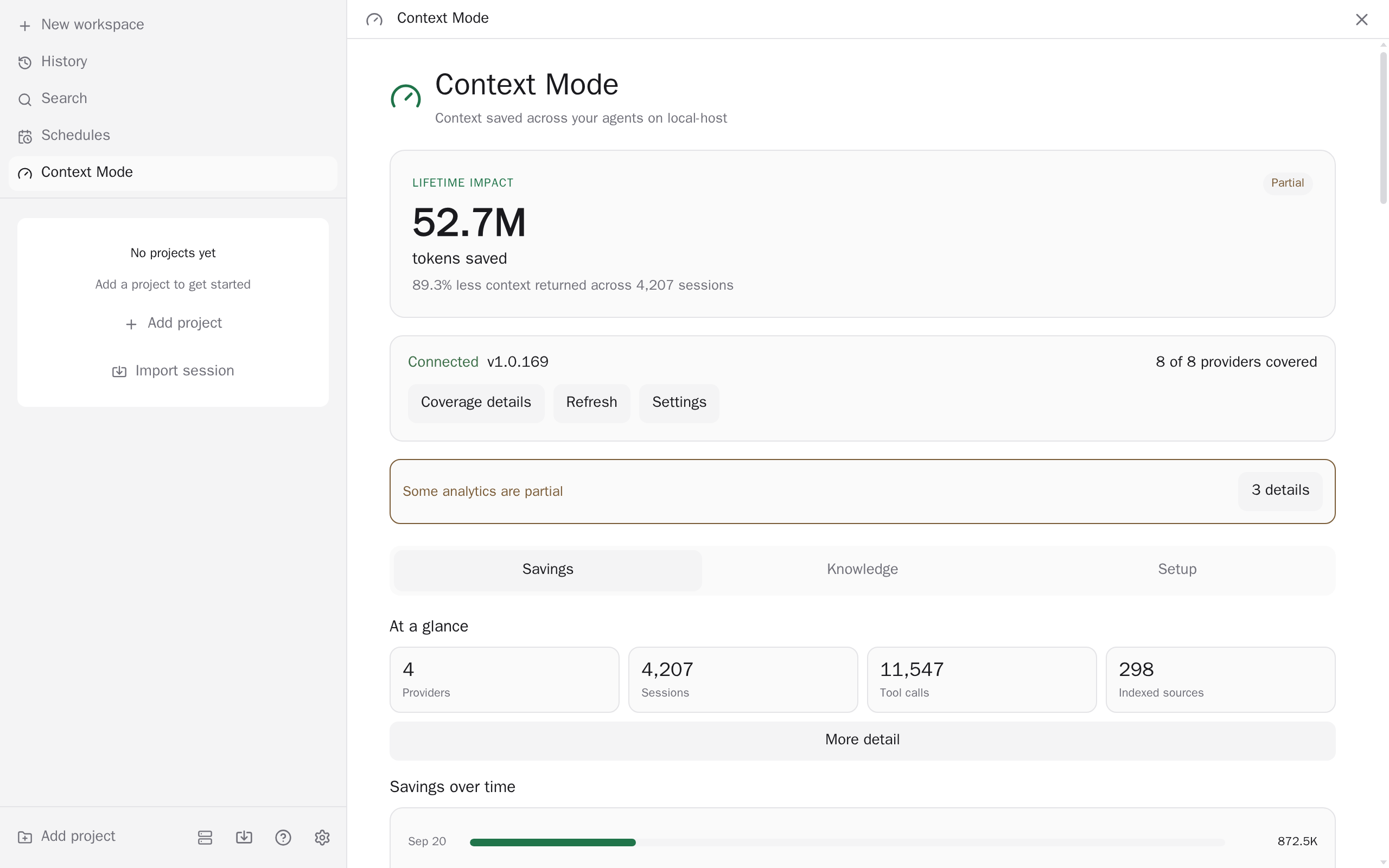Screen dimensions: 1389x868
Task: Open the settings gear icon in the bottom bar
Action: coord(322,837)
